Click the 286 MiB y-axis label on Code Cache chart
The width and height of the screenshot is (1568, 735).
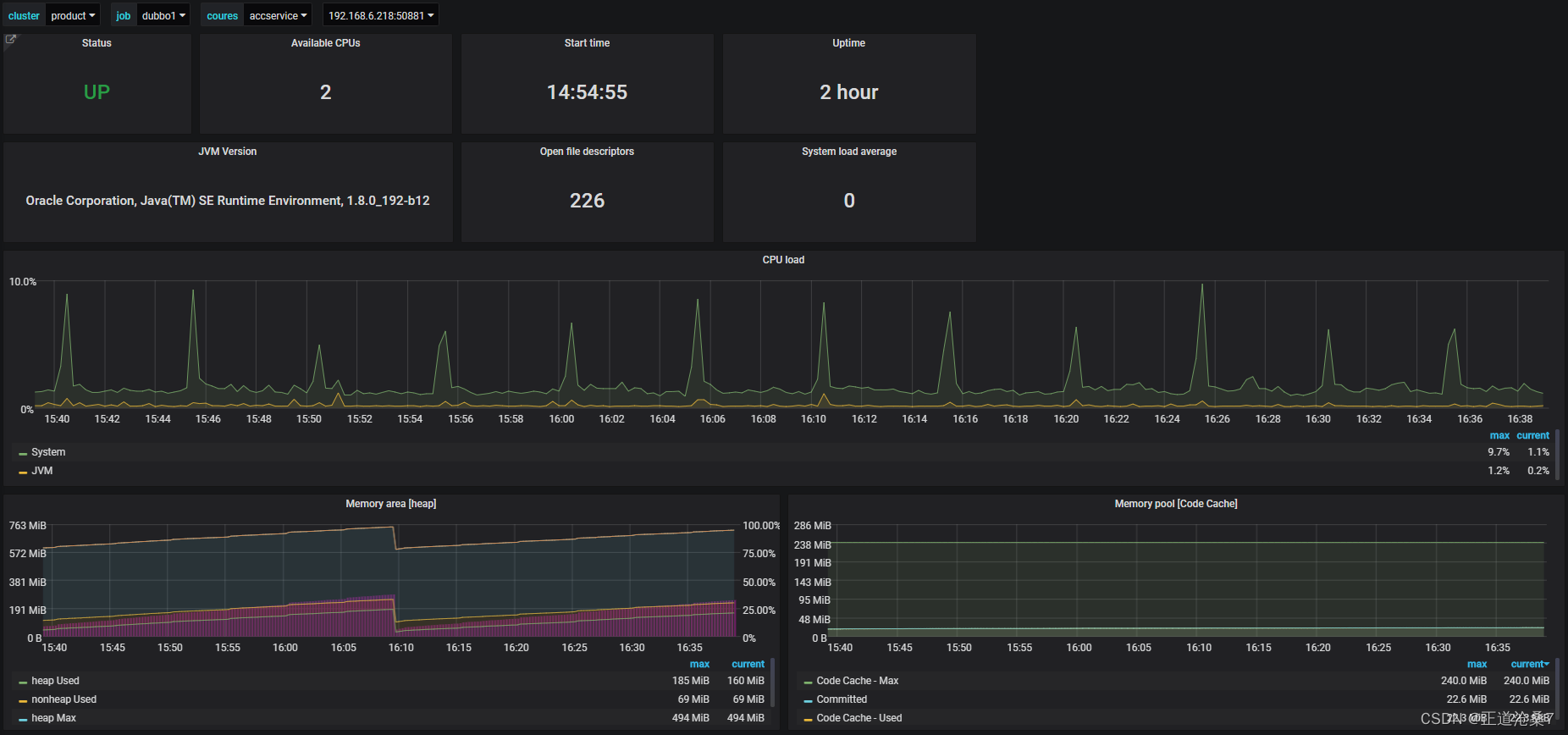click(813, 526)
